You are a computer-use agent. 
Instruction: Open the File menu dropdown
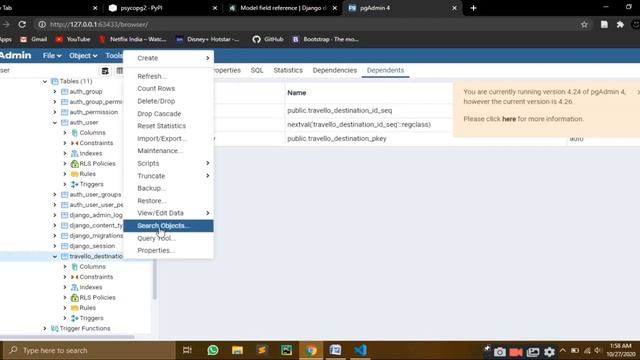click(x=52, y=56)
